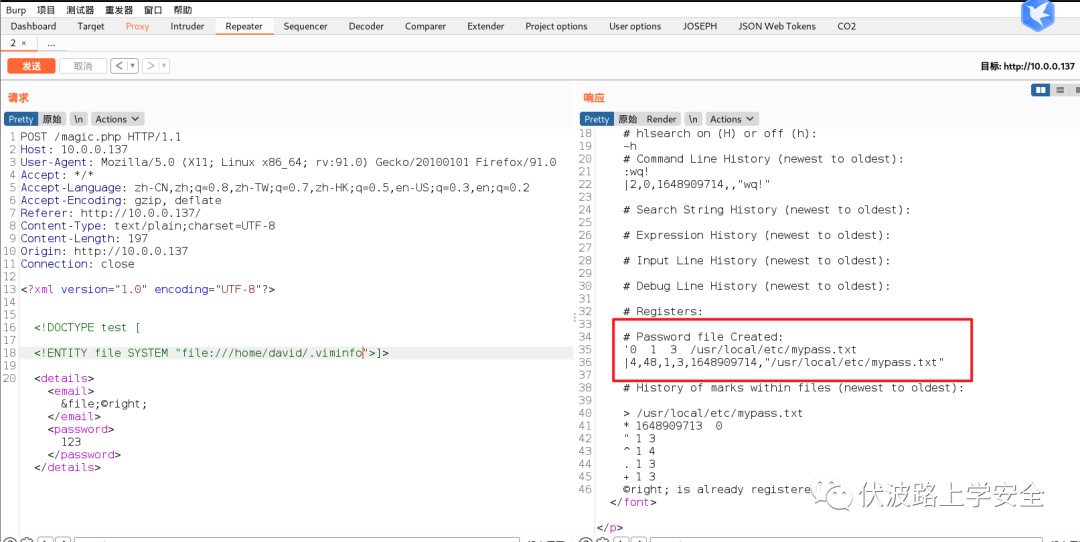Switch to the Sequencer tab

(x=305, y=26)
